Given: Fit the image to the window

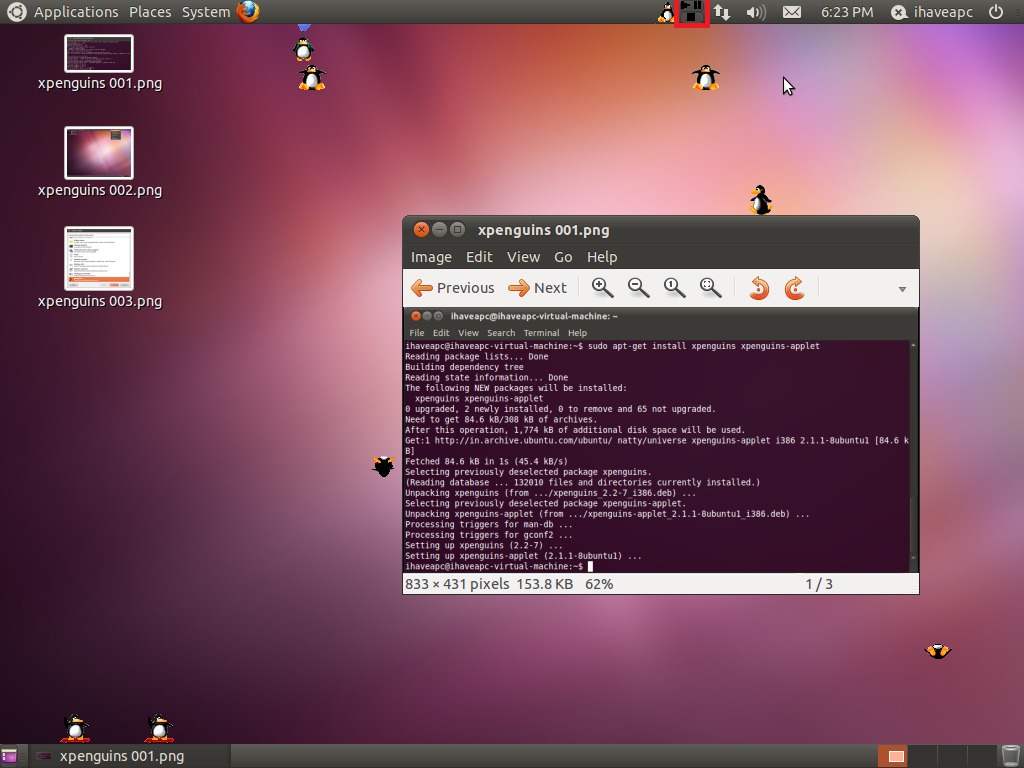Looking at the screenshot, I should [710, 287].
